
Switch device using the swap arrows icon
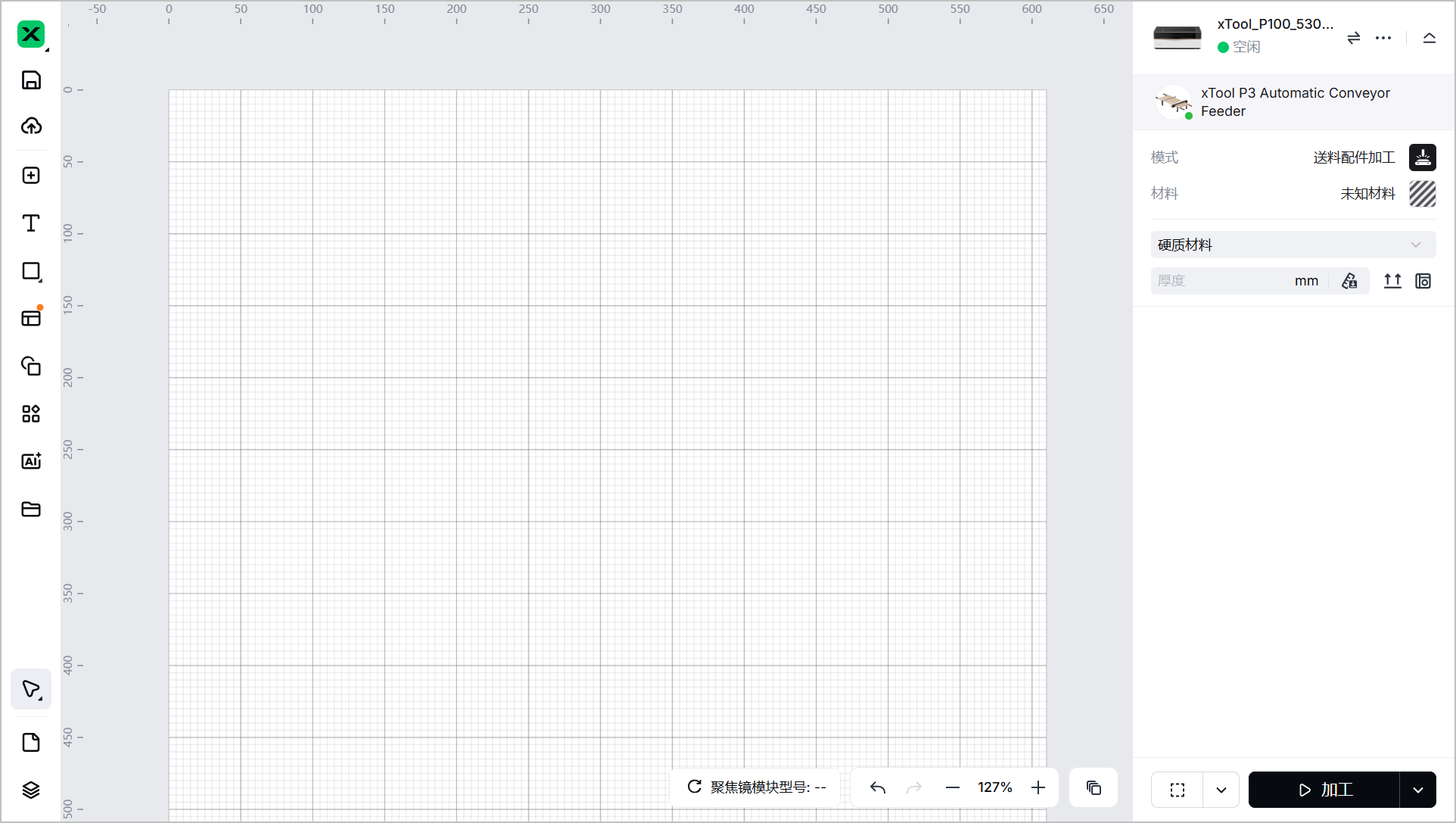tap(1354, 38)
